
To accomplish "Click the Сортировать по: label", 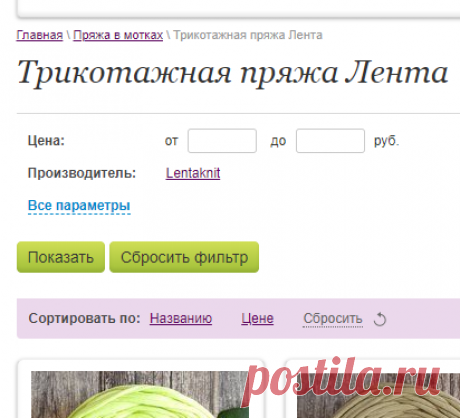I will click(x=84, y=318).
